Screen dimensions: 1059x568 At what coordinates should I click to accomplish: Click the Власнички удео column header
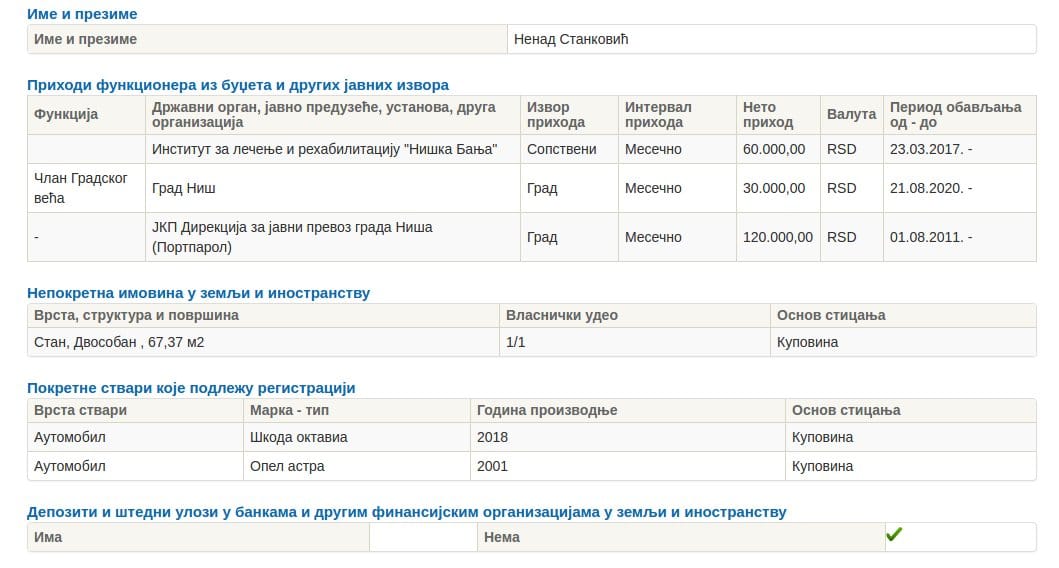[x=561, y=315]
